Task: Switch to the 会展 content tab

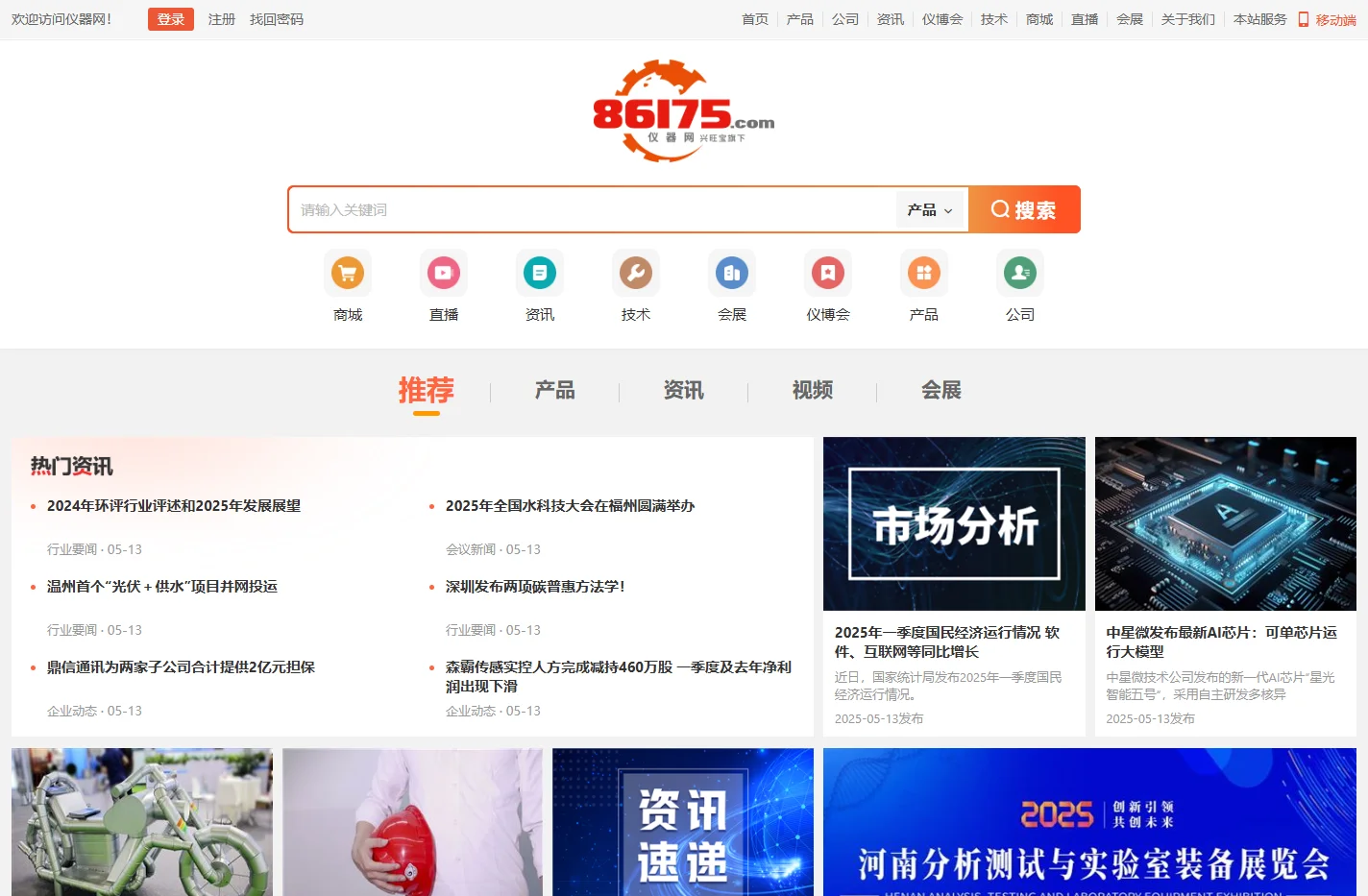Action: pyautogui.click(x=941, y=390)
